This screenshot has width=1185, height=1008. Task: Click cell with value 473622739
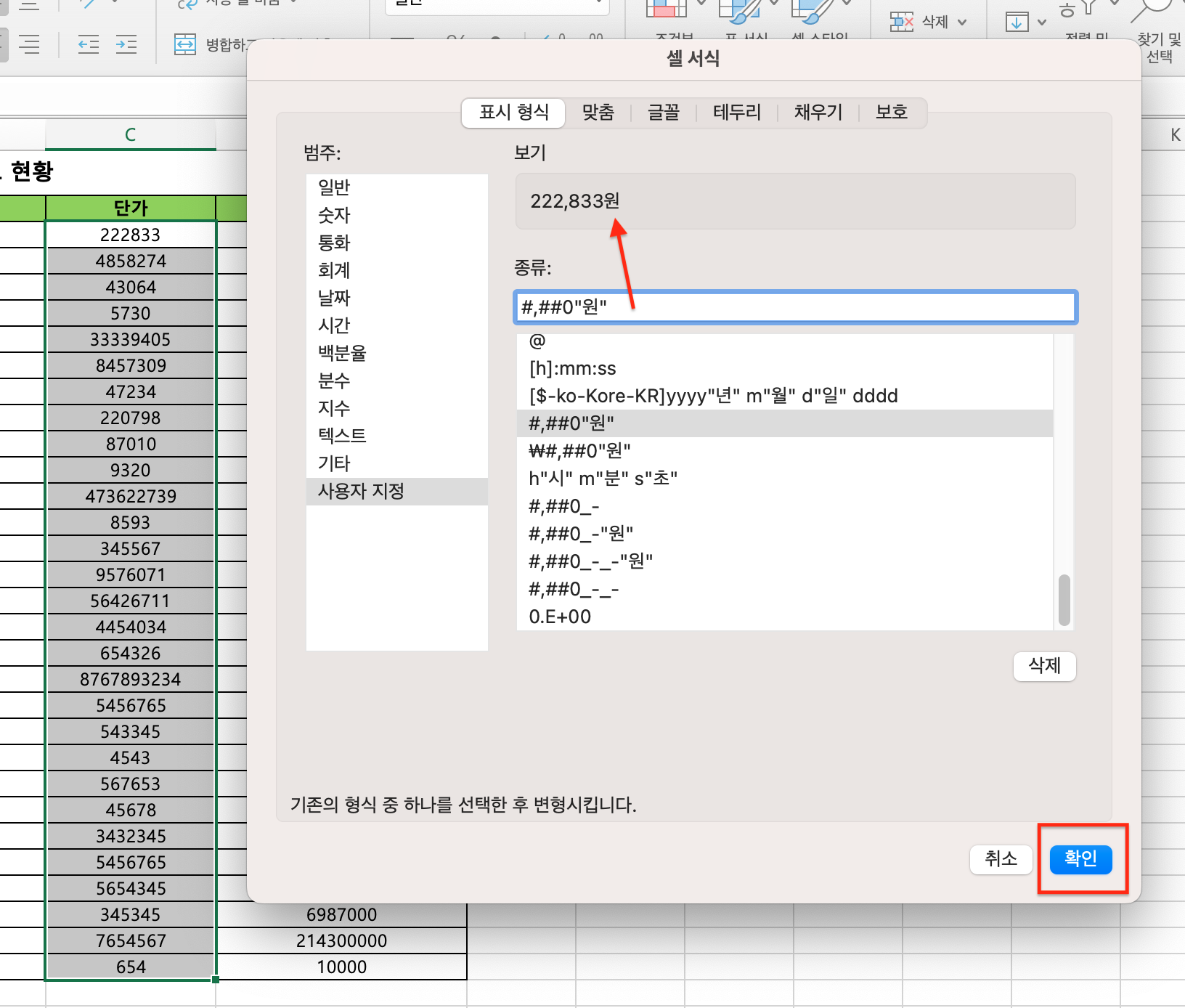pos(131,497)
